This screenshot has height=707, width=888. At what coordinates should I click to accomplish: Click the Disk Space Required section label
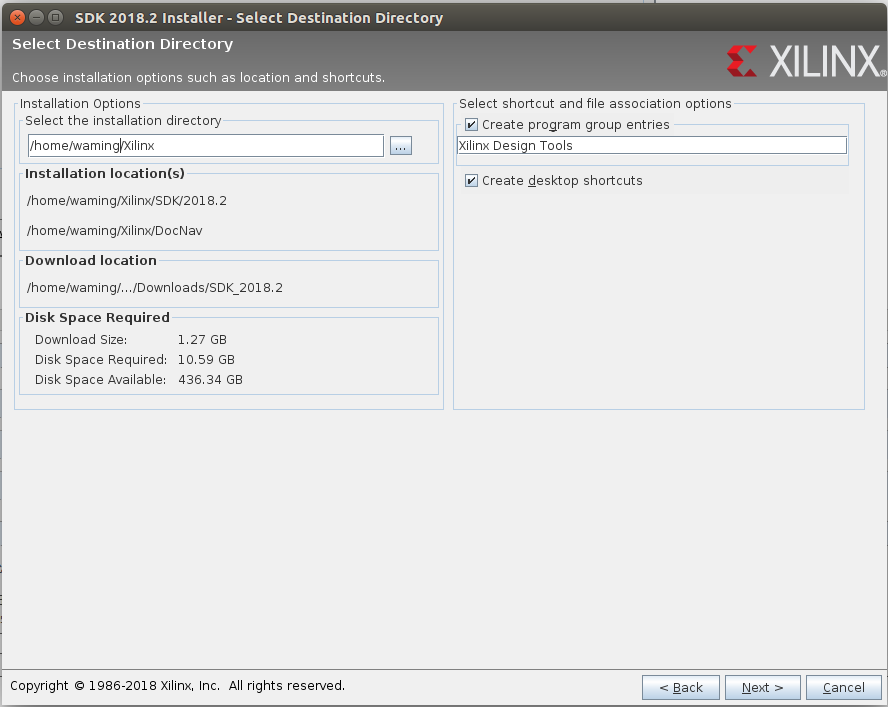[97, 317]
